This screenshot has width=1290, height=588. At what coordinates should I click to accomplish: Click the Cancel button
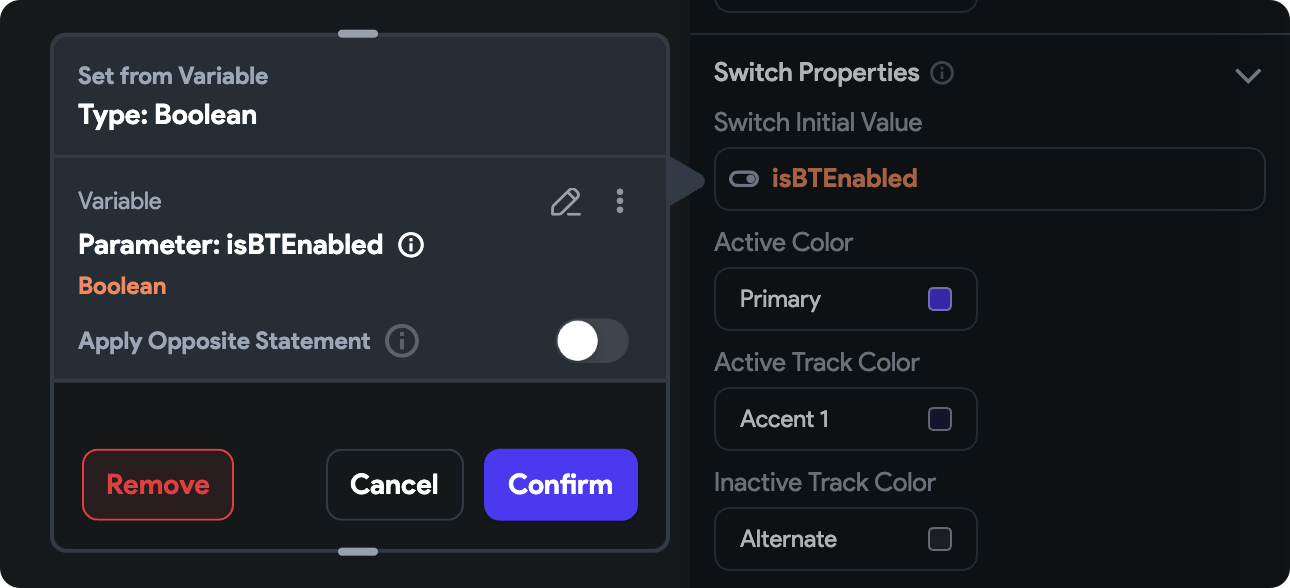point(394,485)
